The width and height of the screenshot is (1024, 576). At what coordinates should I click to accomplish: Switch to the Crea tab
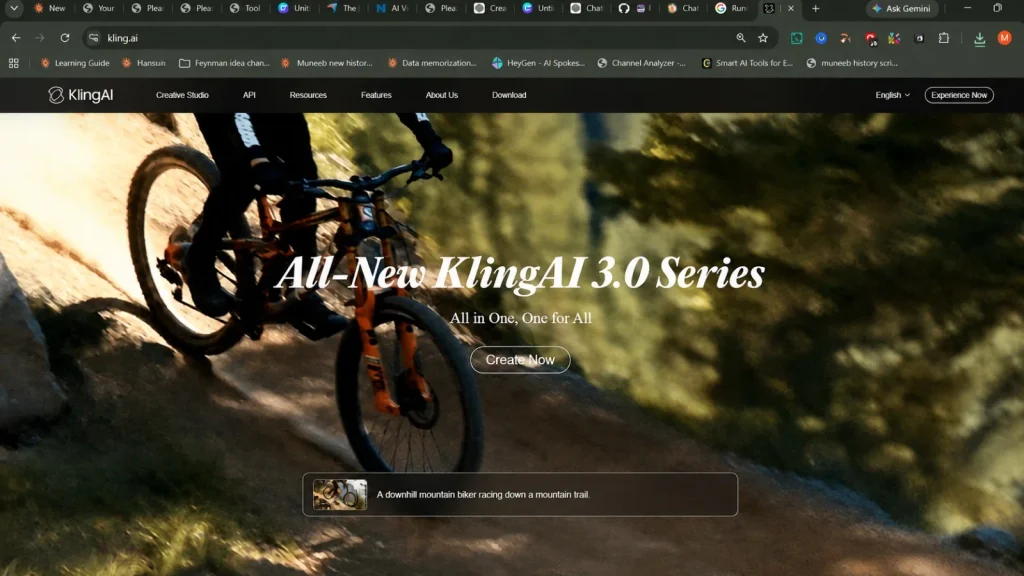click(x=490, y=8)
